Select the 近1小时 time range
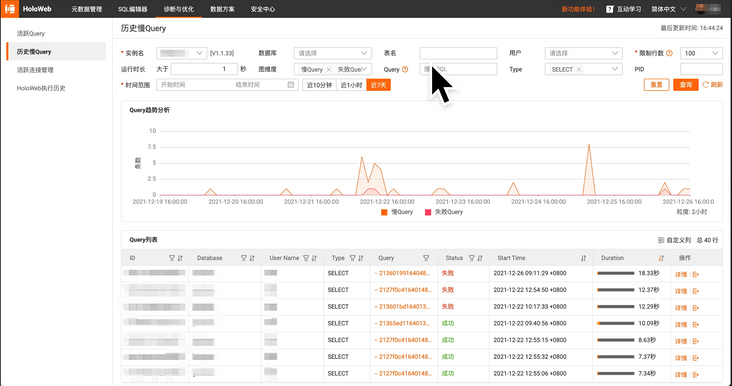This screenshot has height=386, width=732. [351, 85]
